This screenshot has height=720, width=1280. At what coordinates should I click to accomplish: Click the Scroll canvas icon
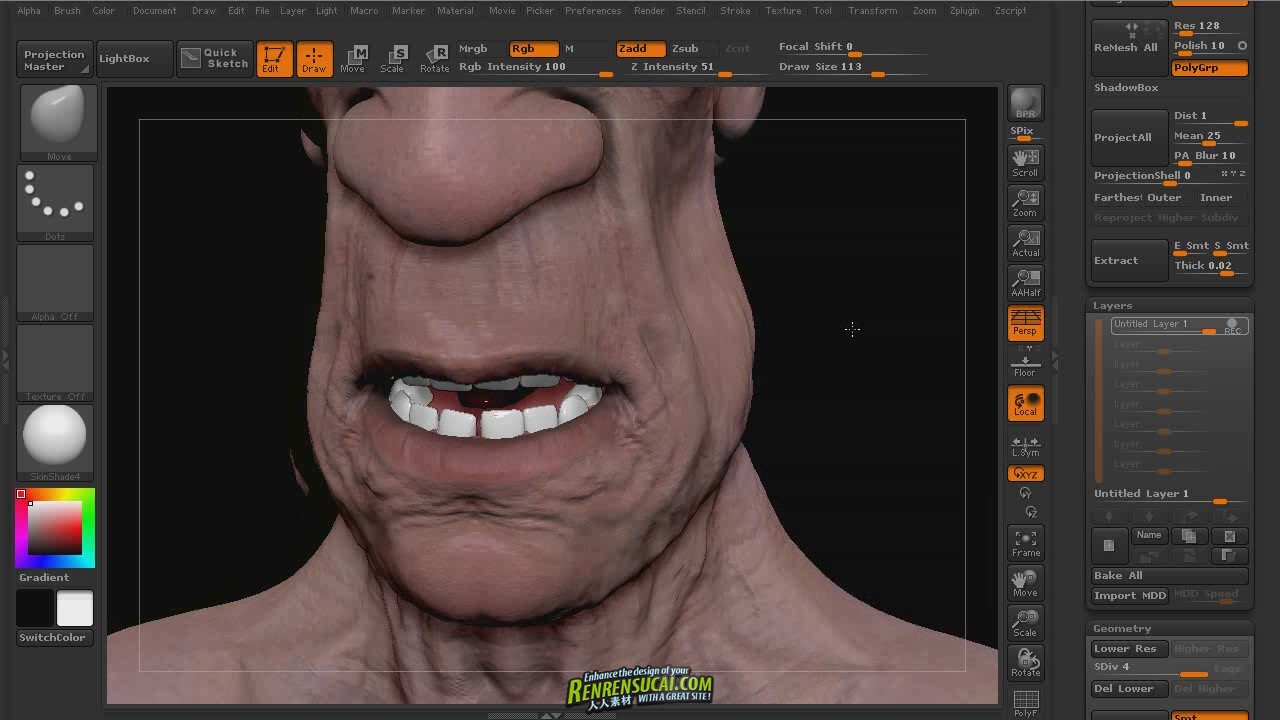(x=1025, y=162)
